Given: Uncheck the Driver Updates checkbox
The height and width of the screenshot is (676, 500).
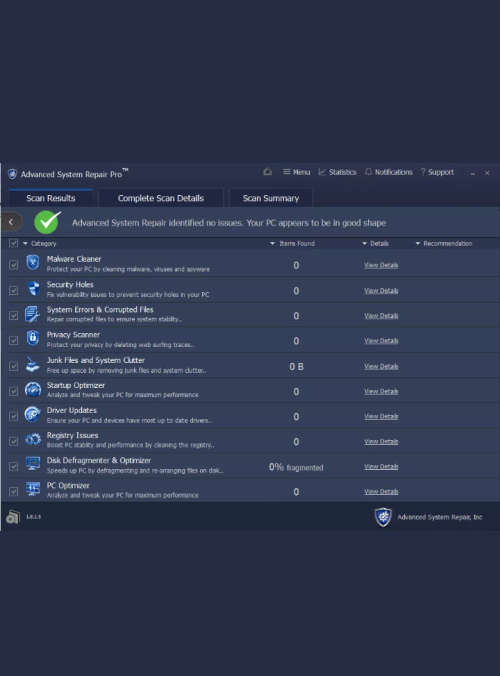Looking at the screenshot, I should click(x=13, y=416).
